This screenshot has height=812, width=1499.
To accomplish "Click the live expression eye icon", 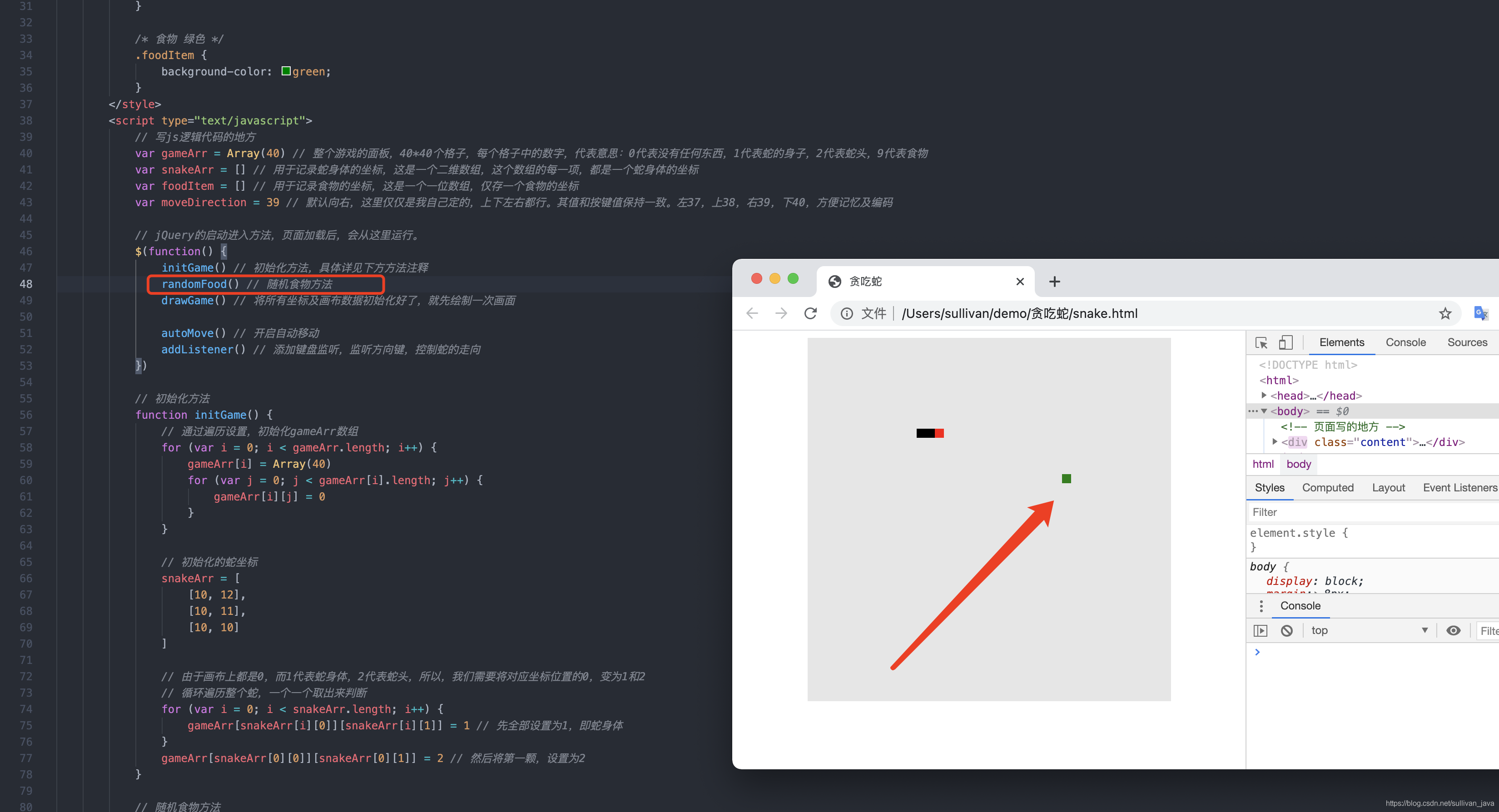I will click(x=1453, y=630).
